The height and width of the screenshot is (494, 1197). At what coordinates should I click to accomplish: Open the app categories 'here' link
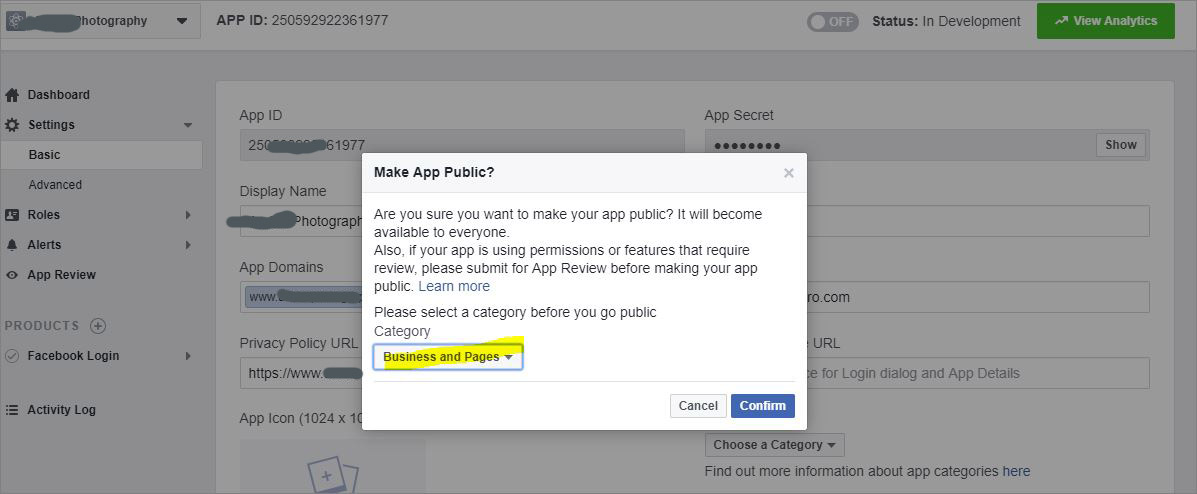click(x=1016, y=471)
